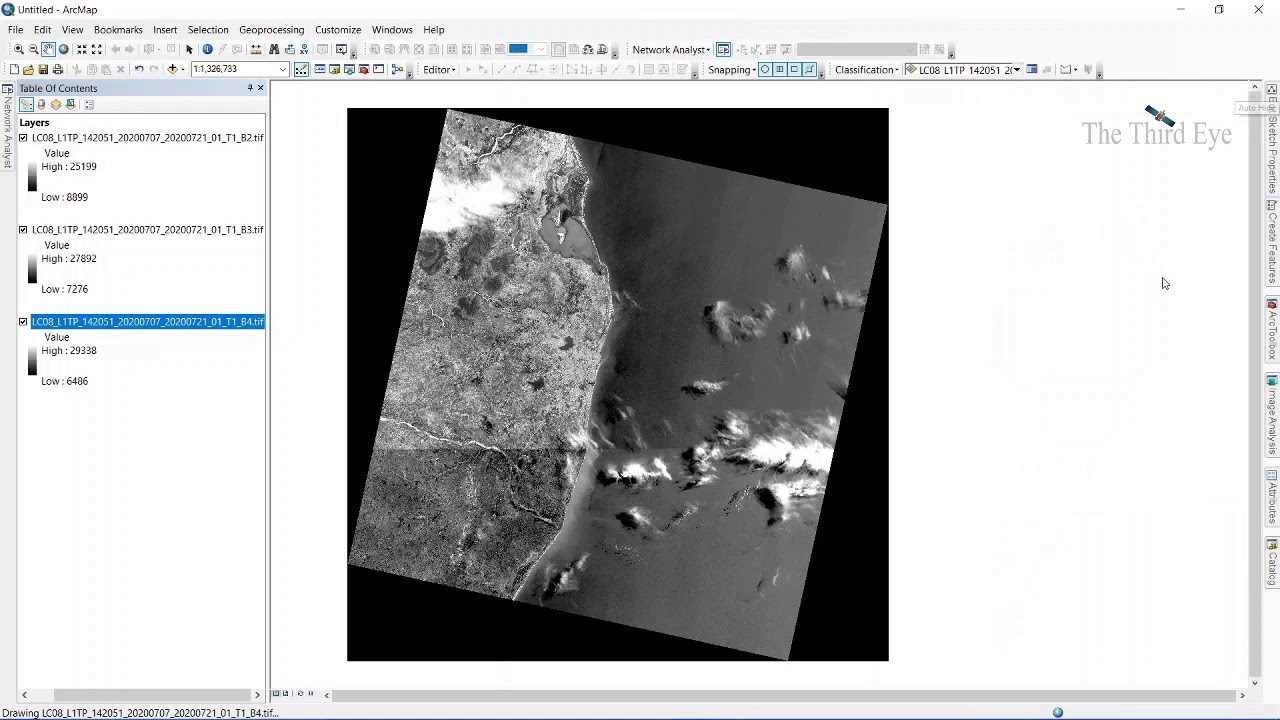Open the Editor dropdown menu
Screen dimensions: 1280x720
pyautogui.click(x=439, y=69)
